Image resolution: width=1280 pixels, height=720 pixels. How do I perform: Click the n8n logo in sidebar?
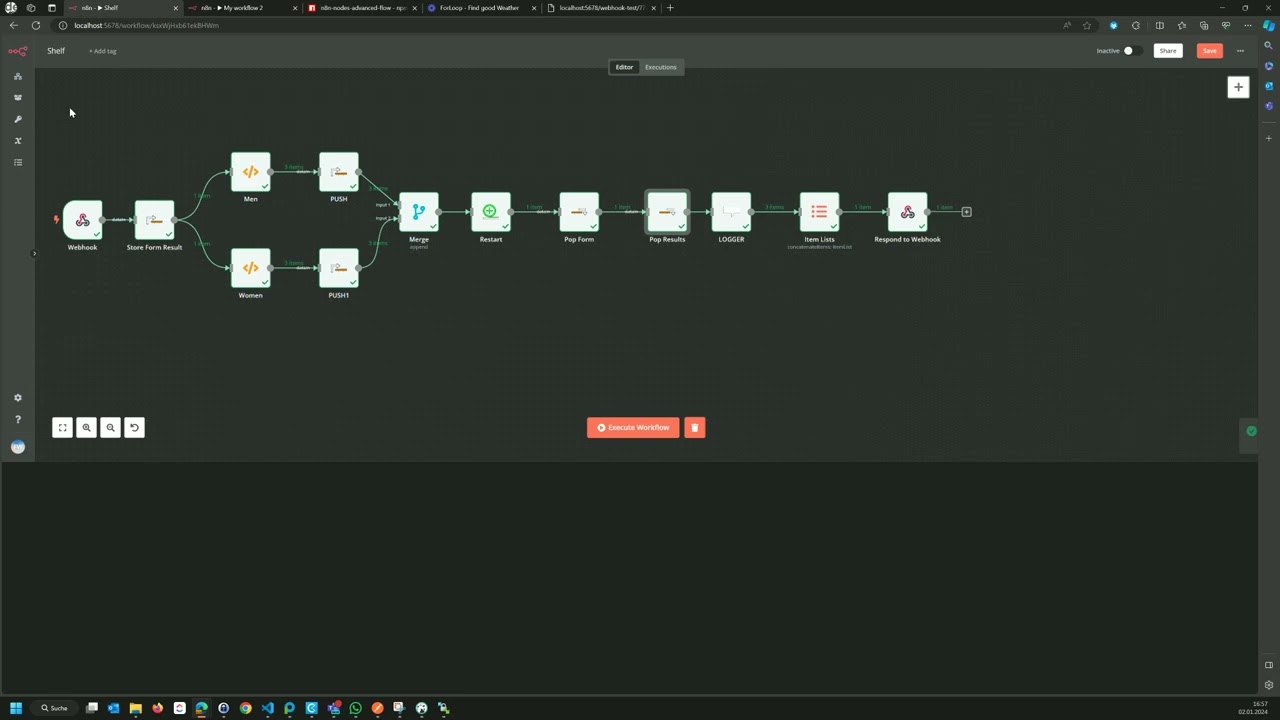17,51
